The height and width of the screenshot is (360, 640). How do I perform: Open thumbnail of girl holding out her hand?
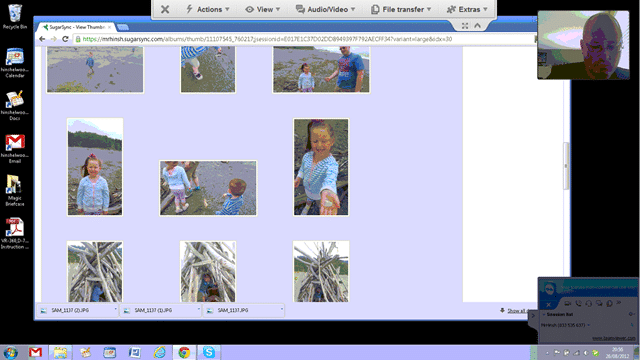pyautogui.click(x=321, y=167)
